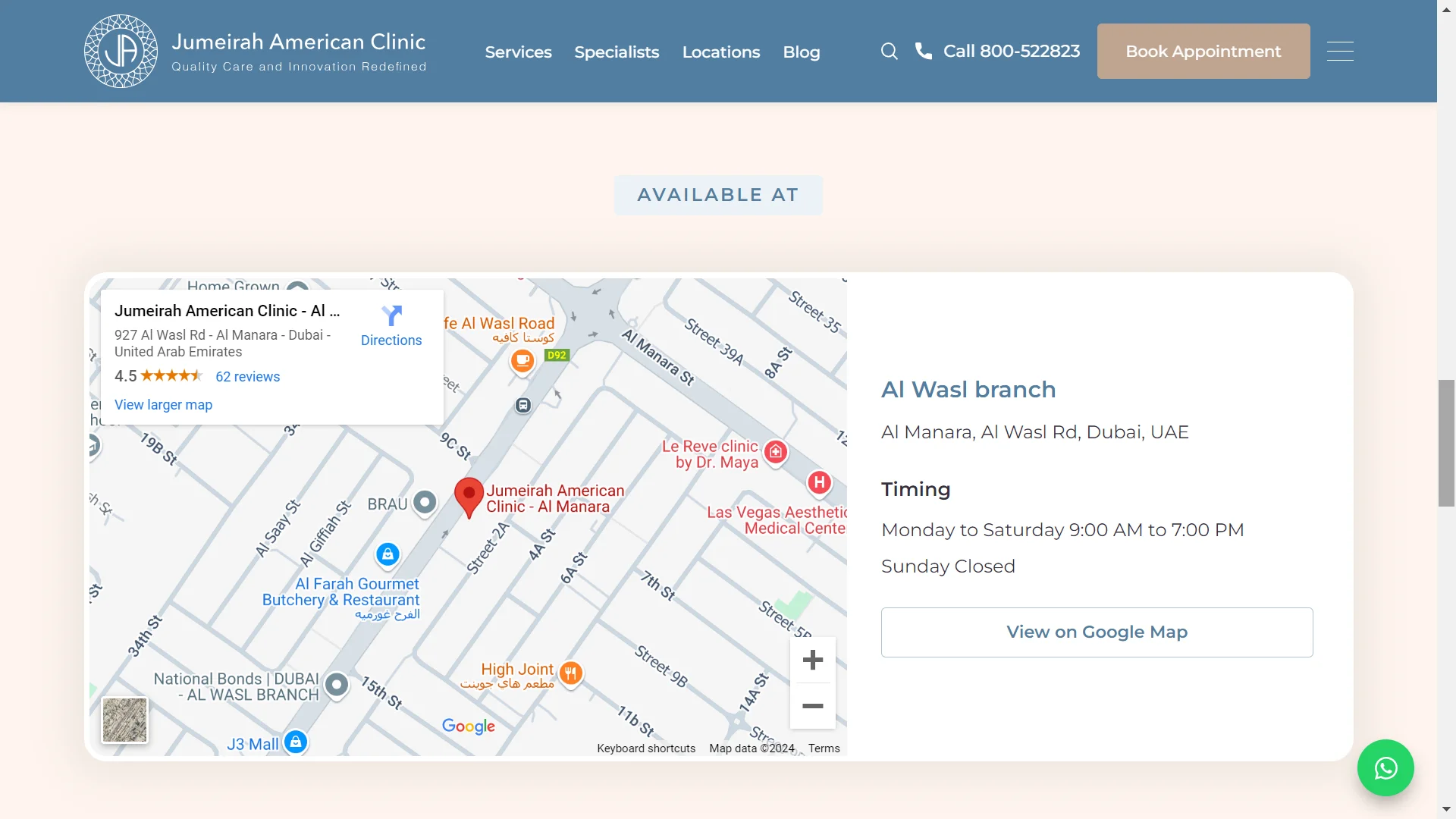Click the Home Grown location marker

297,286
